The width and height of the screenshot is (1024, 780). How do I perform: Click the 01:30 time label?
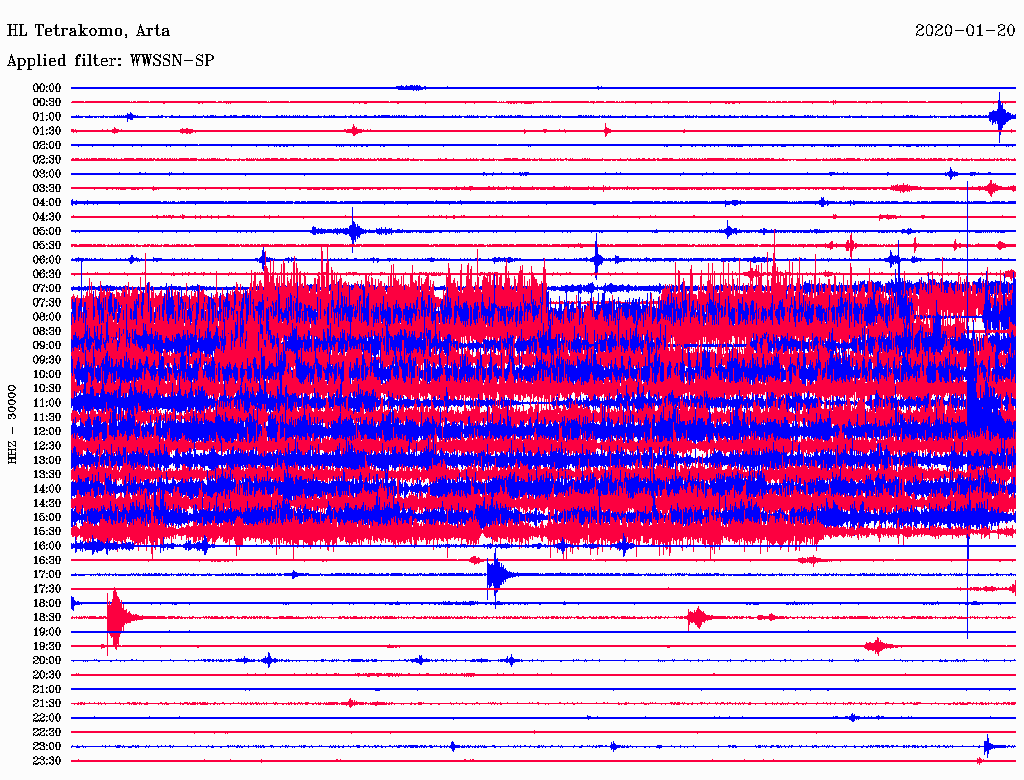pyautogui.click(x=47, y=131)
